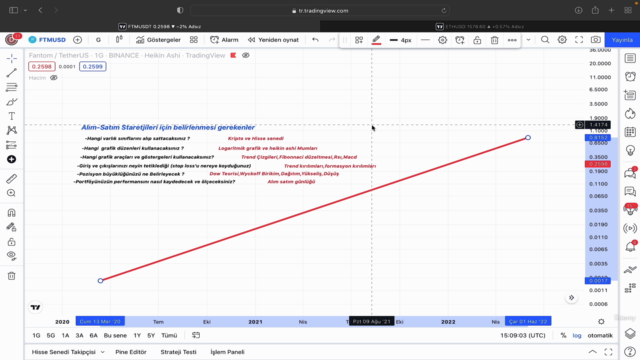The height and width of the screenshot is (360, 640).
Task: Lock the selected trend line
Action: 477,40
